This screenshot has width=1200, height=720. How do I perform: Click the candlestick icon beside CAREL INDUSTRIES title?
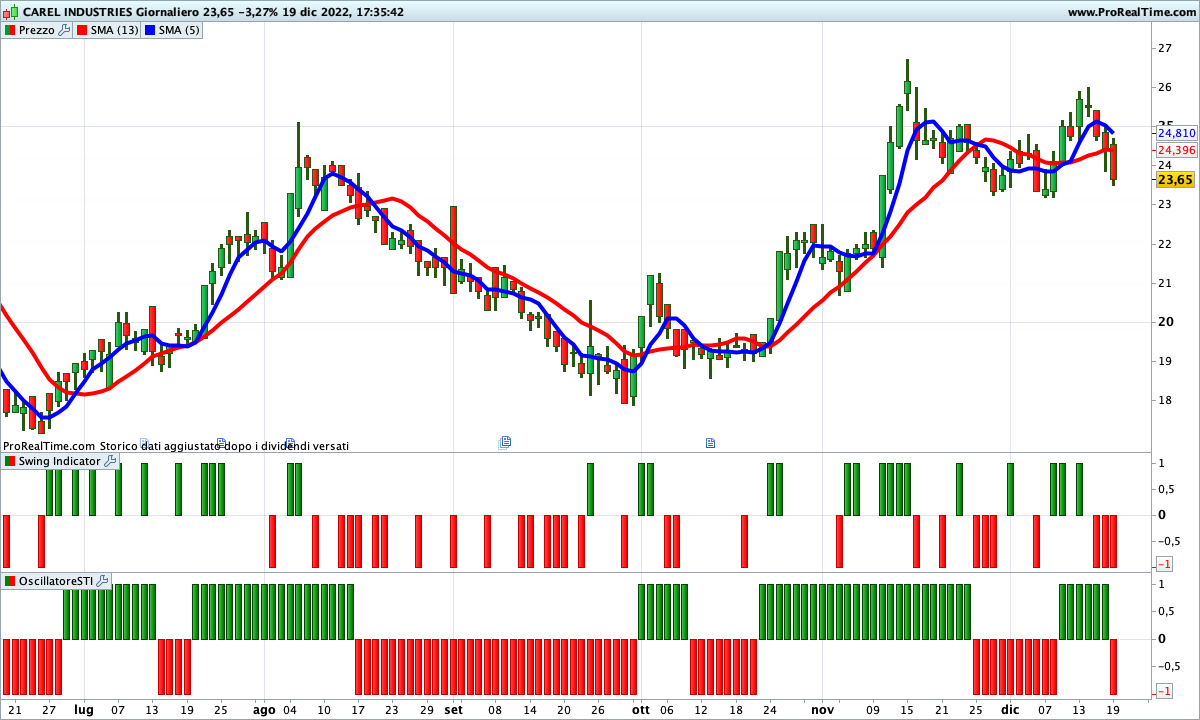(11, 12)
